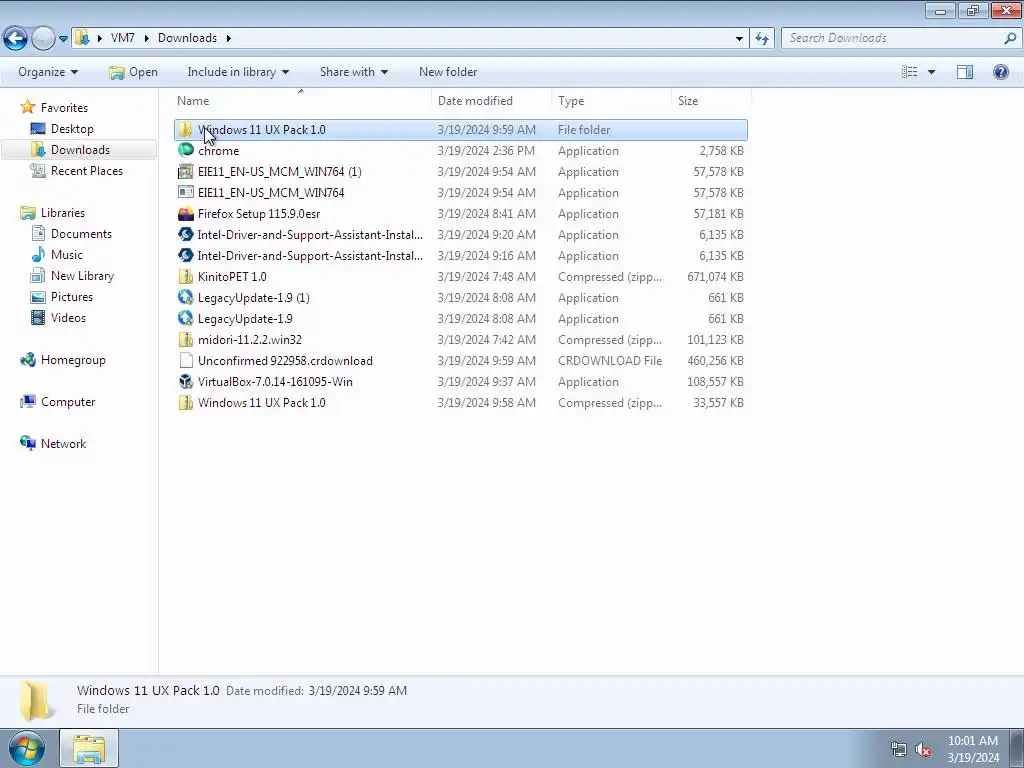Select Computer in navigation pane

[x=68, y=402]
